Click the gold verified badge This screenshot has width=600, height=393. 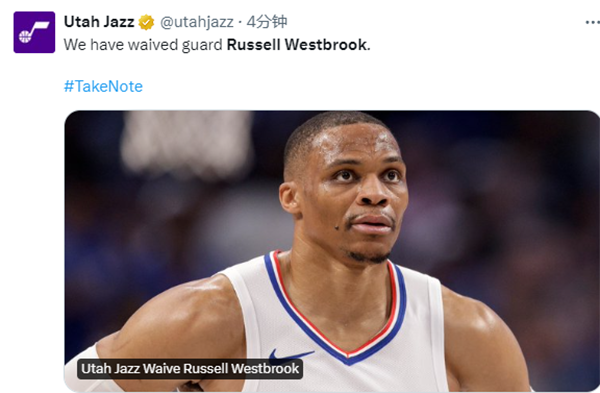tap(146, 22)
